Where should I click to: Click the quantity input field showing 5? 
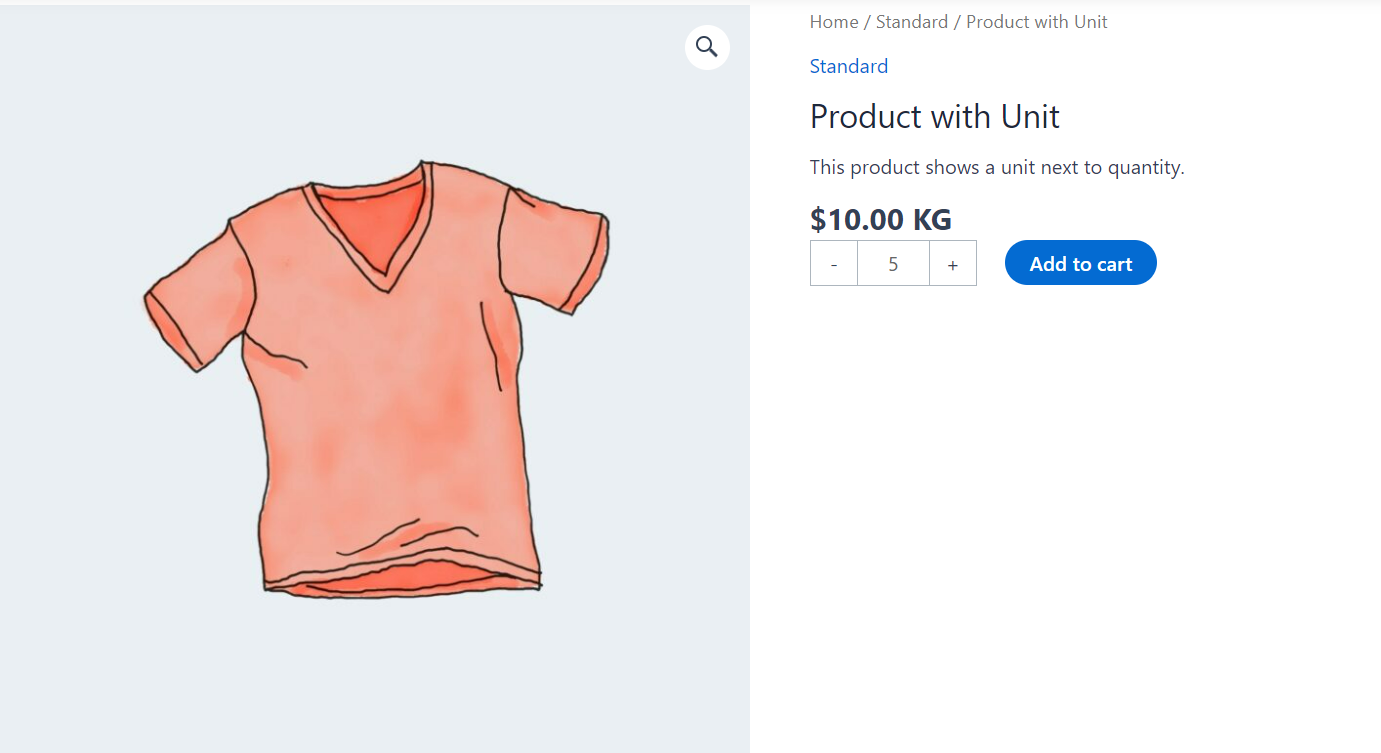point(893,262)
